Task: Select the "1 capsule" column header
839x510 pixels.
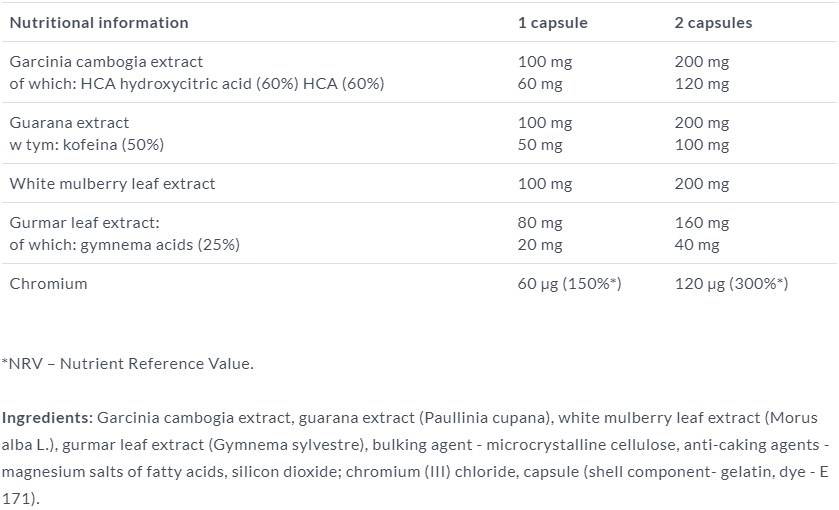Action: (552, 22)
